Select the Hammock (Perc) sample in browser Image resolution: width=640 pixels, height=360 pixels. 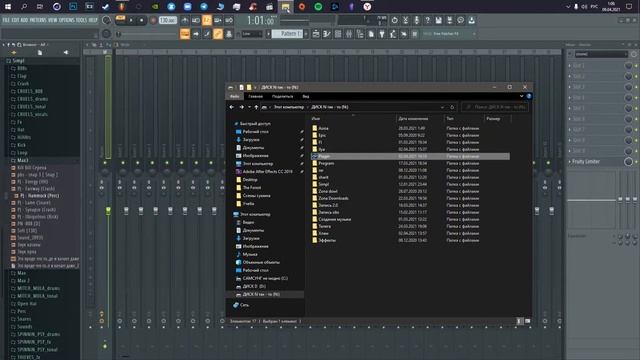40,196
